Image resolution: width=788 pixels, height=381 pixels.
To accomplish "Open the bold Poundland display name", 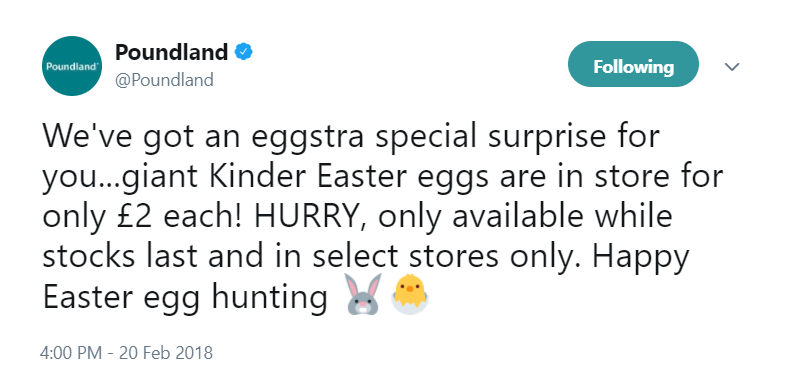I will [x=171, y=52].
